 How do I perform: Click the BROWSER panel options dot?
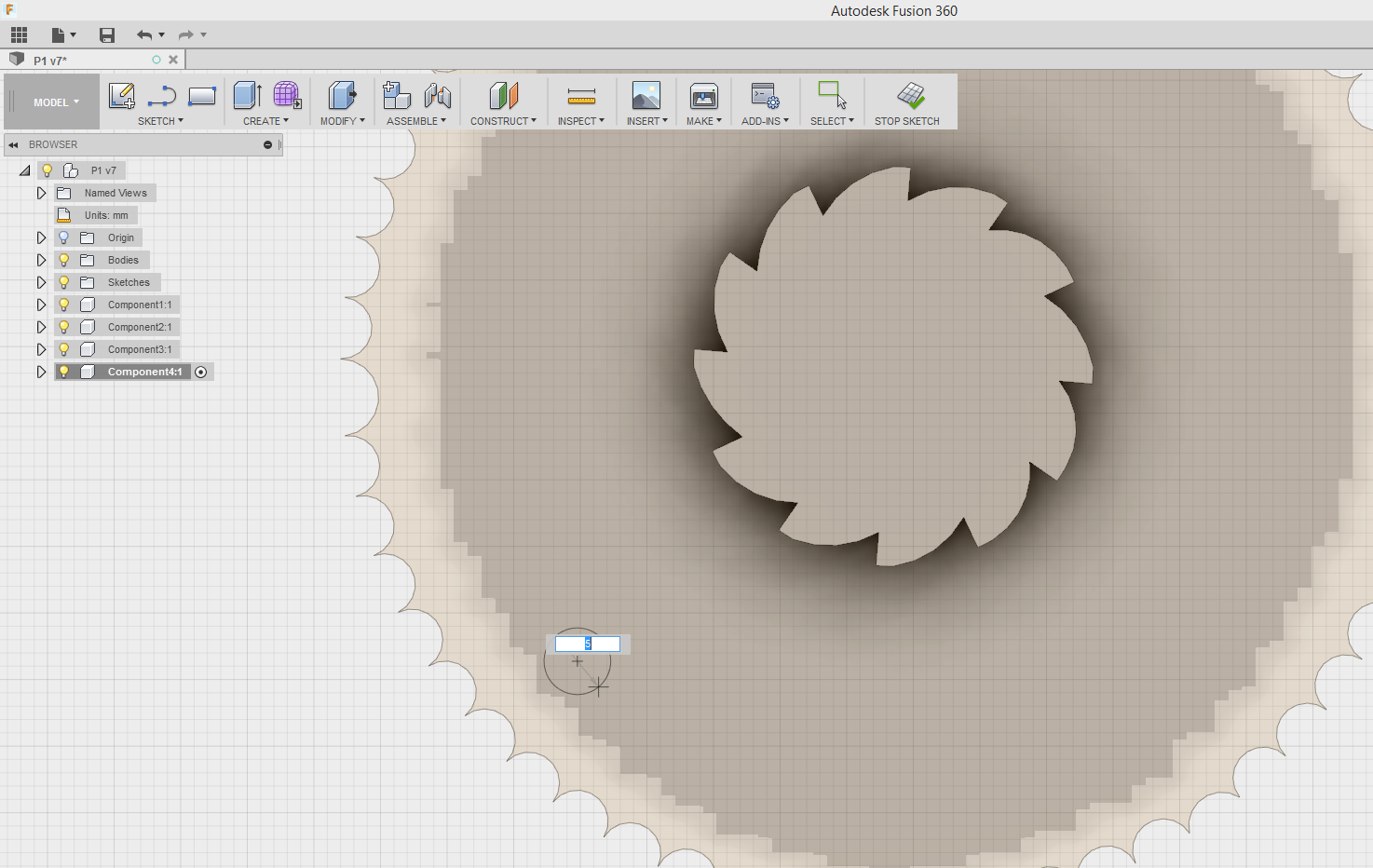(x=267, y=144)
